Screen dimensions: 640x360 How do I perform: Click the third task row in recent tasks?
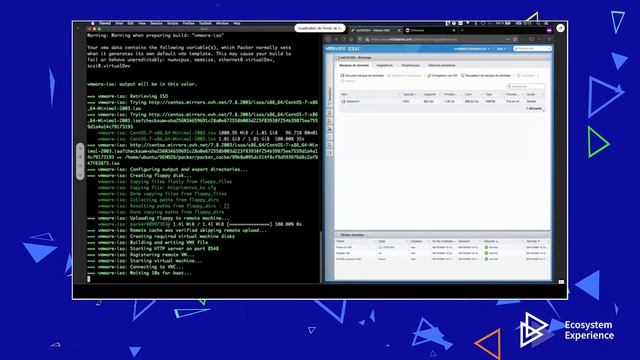[442, 259]
